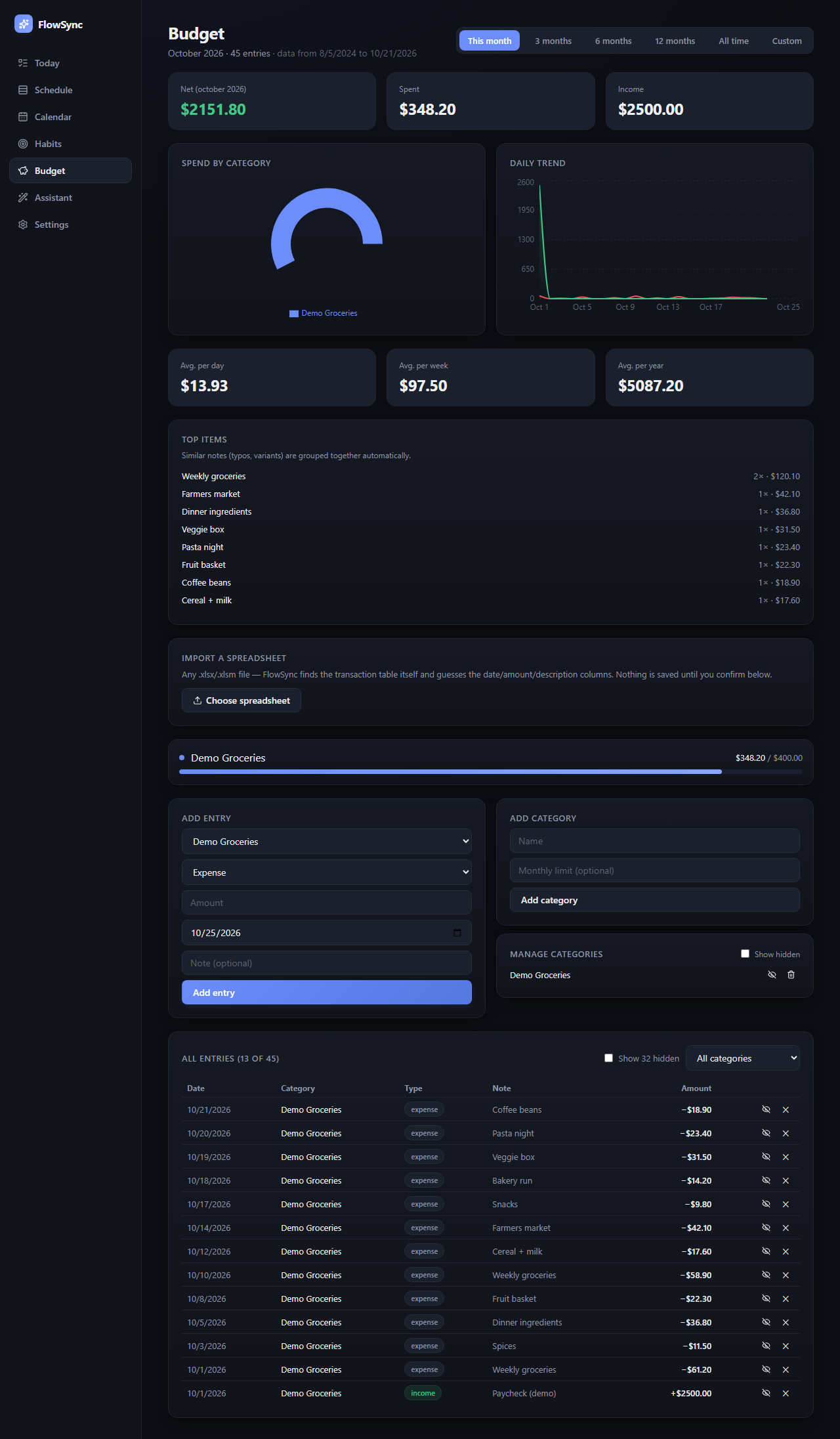840x1439 pixels.
Task: Open the All categories filter dropdown
Action: (743, 1058)
